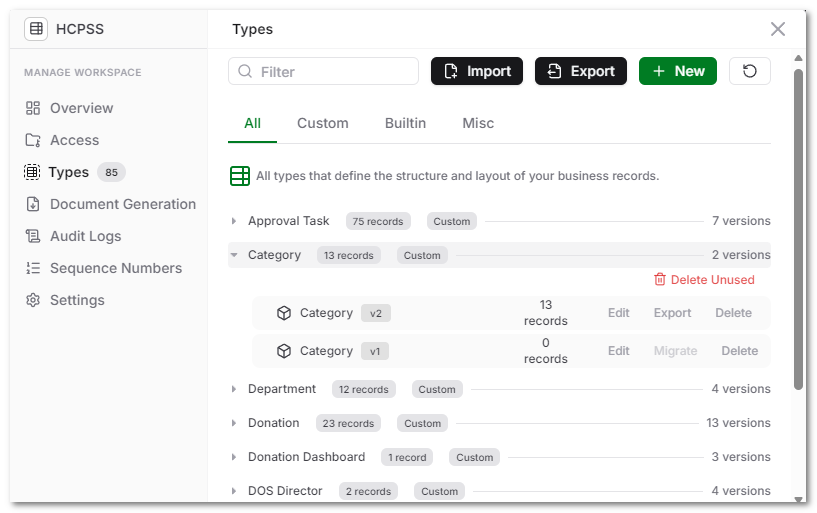Click the Overview sidebar icon
The image size is (817, 513).
[x=33, y=108]
